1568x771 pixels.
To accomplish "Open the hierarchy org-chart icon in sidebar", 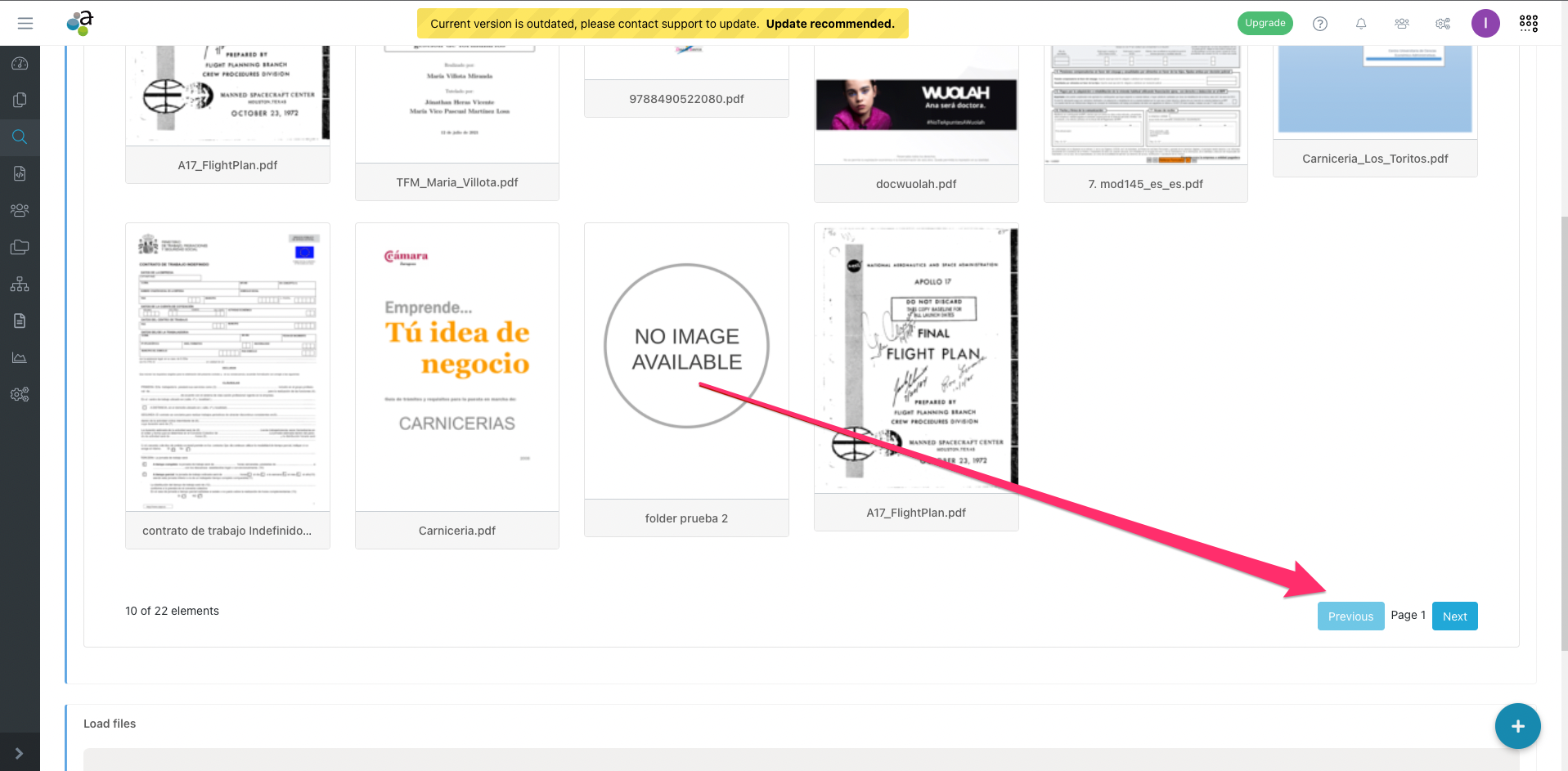I will coord(20,285).
